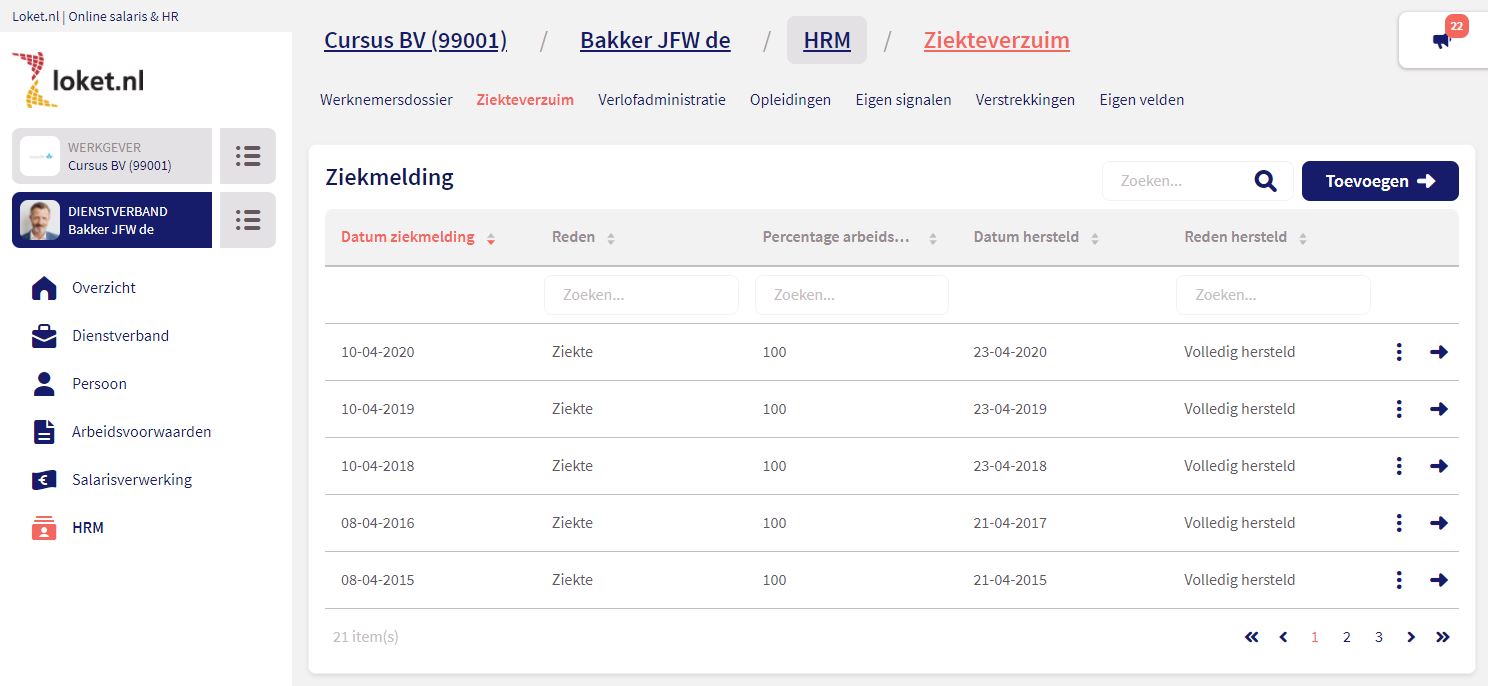Image resolution: width=1488 pixels, height=686 pixels.
Task: Open Cursus BV (99001) breadcrumb link
Action: tap(415, 41)
